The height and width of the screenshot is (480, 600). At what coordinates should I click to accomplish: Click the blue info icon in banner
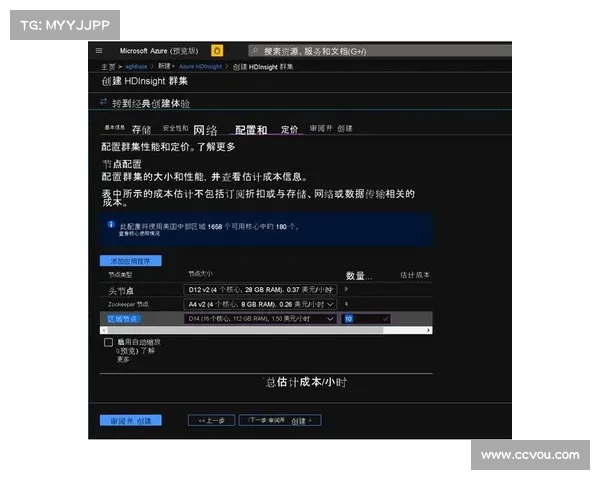(x=111, y=224)
